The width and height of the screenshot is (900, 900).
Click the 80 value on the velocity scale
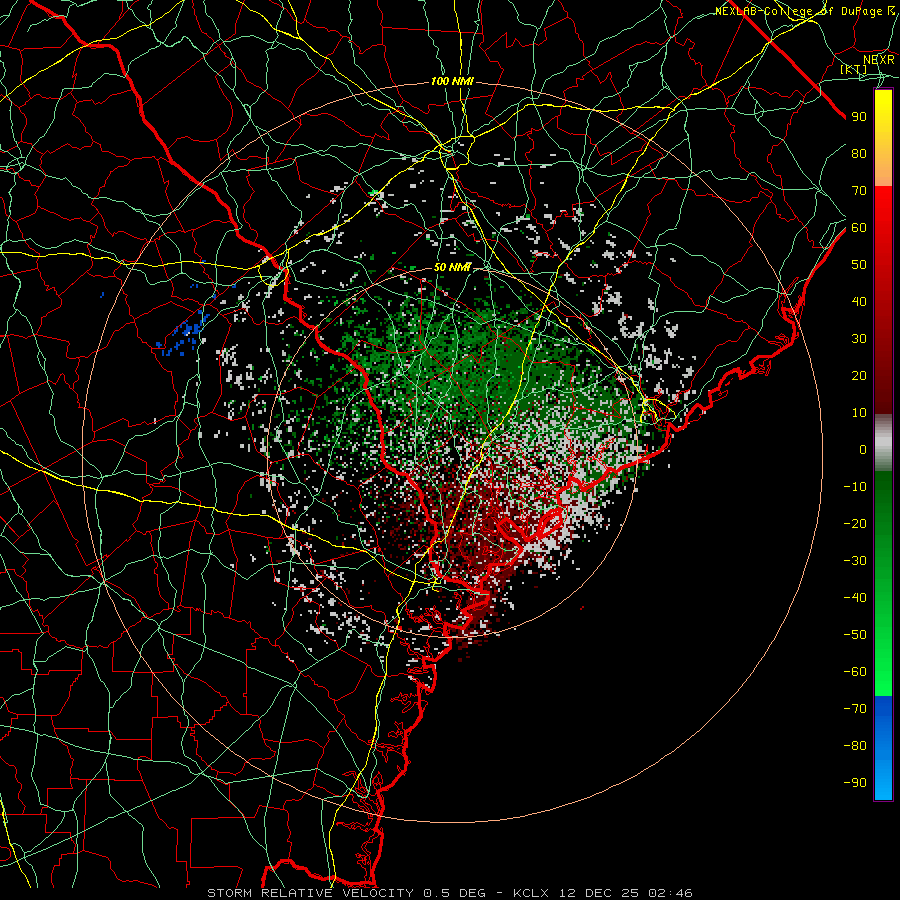click(x=859, y=153)
